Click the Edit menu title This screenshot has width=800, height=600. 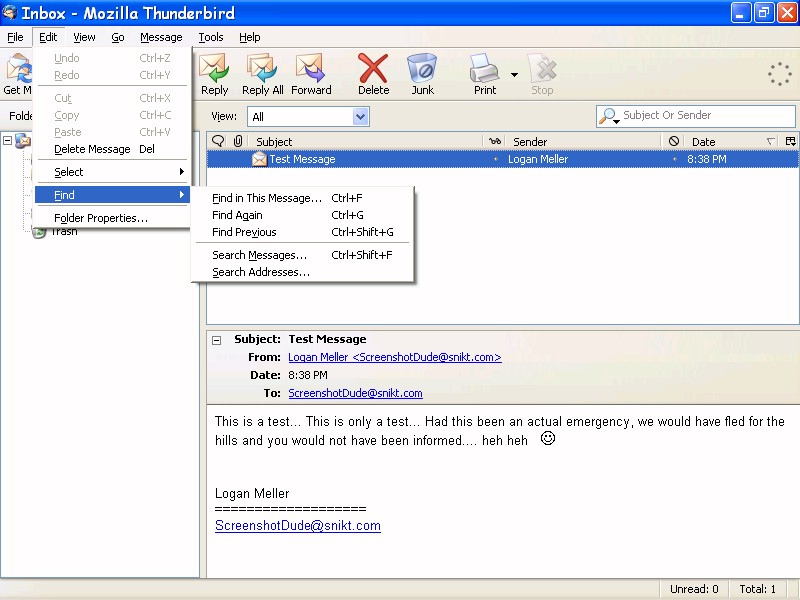[x=48, y=37]
